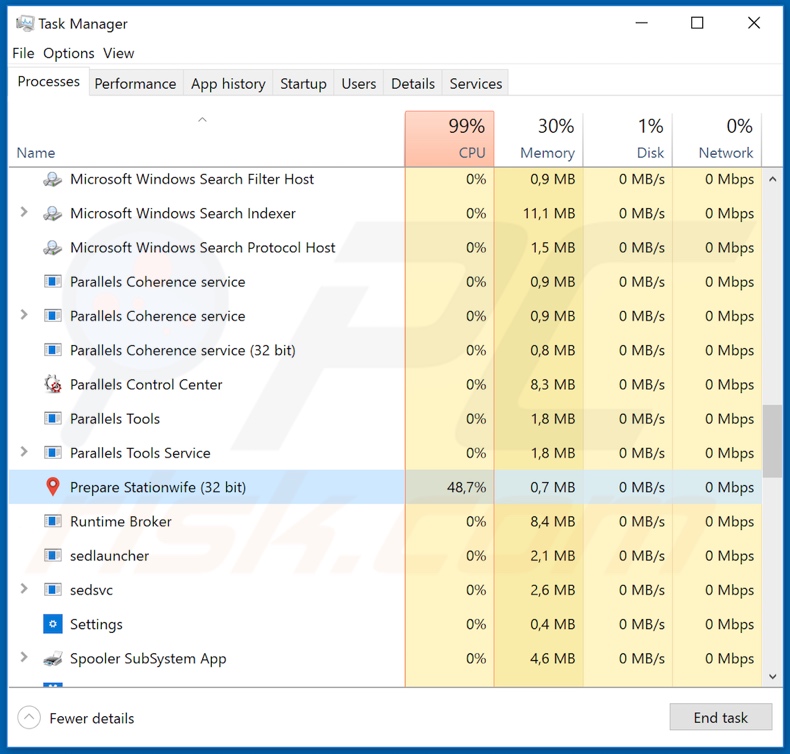
Task: Open the View menu
Action: (x=119, y=53)
